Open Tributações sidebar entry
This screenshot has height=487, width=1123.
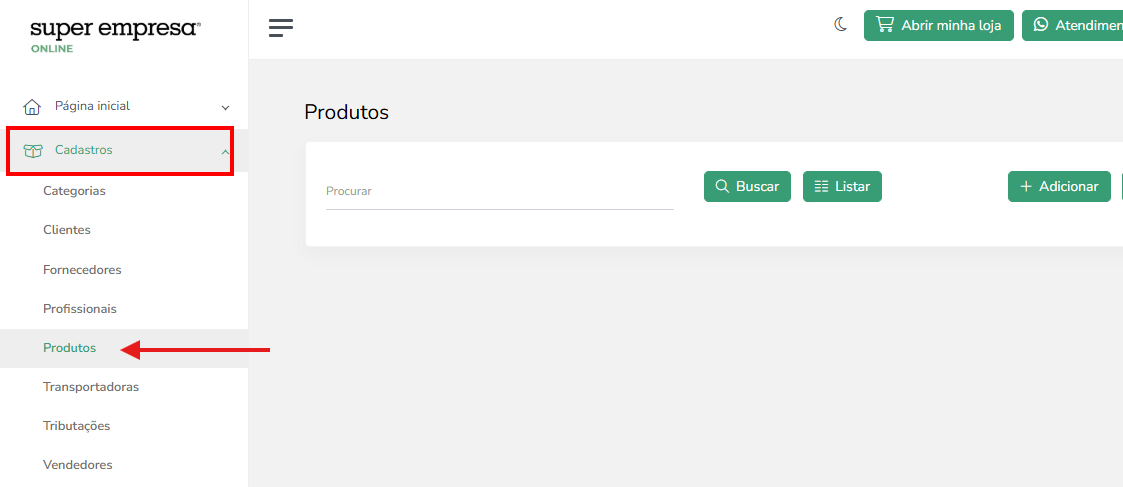(x=77, y=425)
